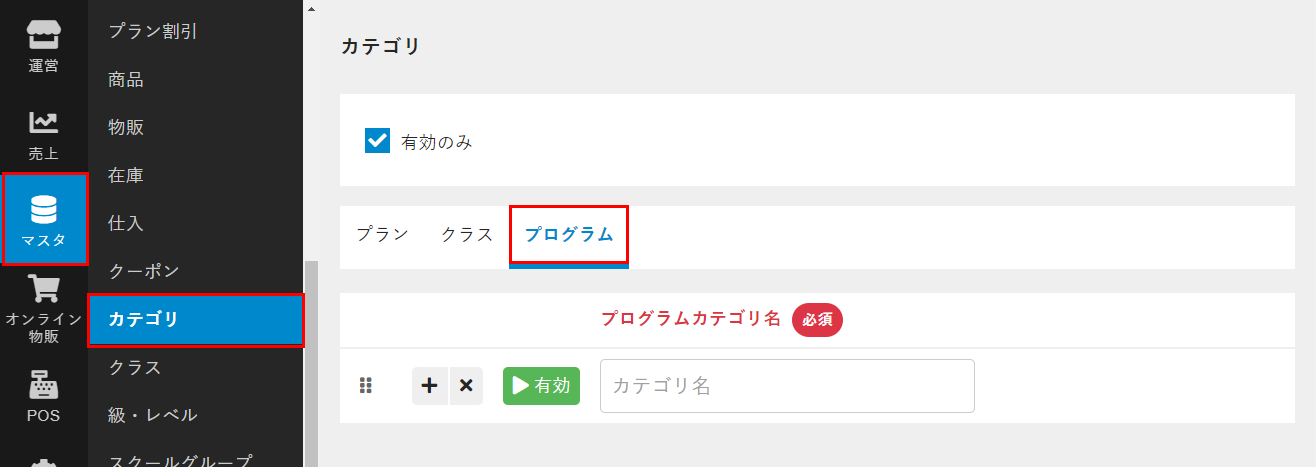Uncheck the 有効のみ checkbox

377,141
